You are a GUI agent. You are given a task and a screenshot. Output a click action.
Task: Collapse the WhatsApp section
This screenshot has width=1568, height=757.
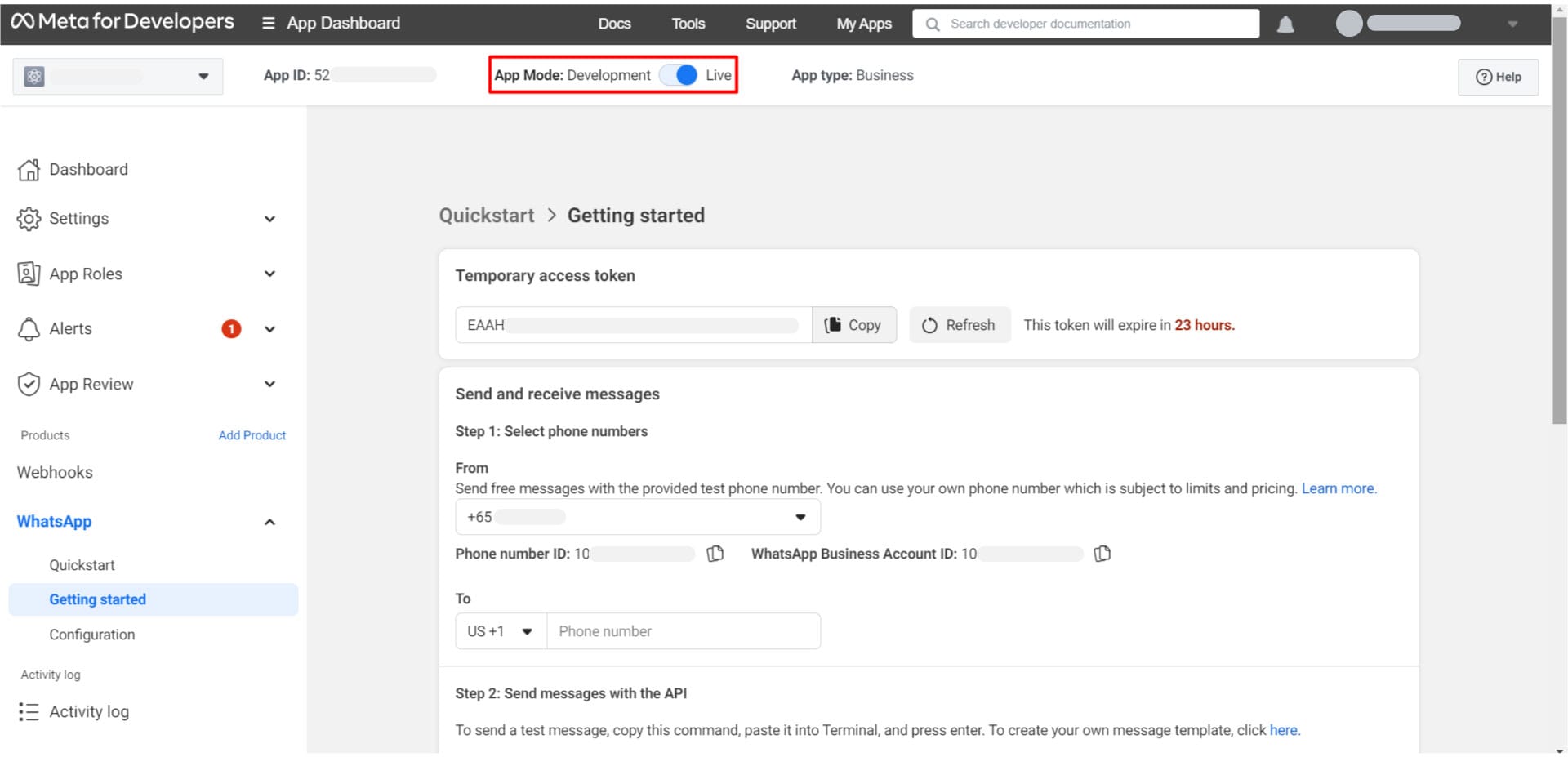click(x=269, y=522)
